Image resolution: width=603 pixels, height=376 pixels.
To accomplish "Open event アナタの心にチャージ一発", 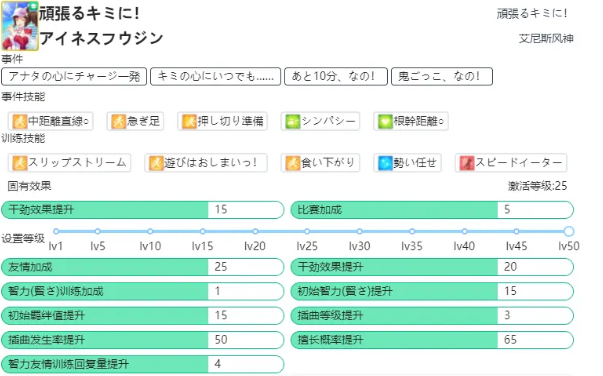I will pyautogui.click(x=74, y=77).
